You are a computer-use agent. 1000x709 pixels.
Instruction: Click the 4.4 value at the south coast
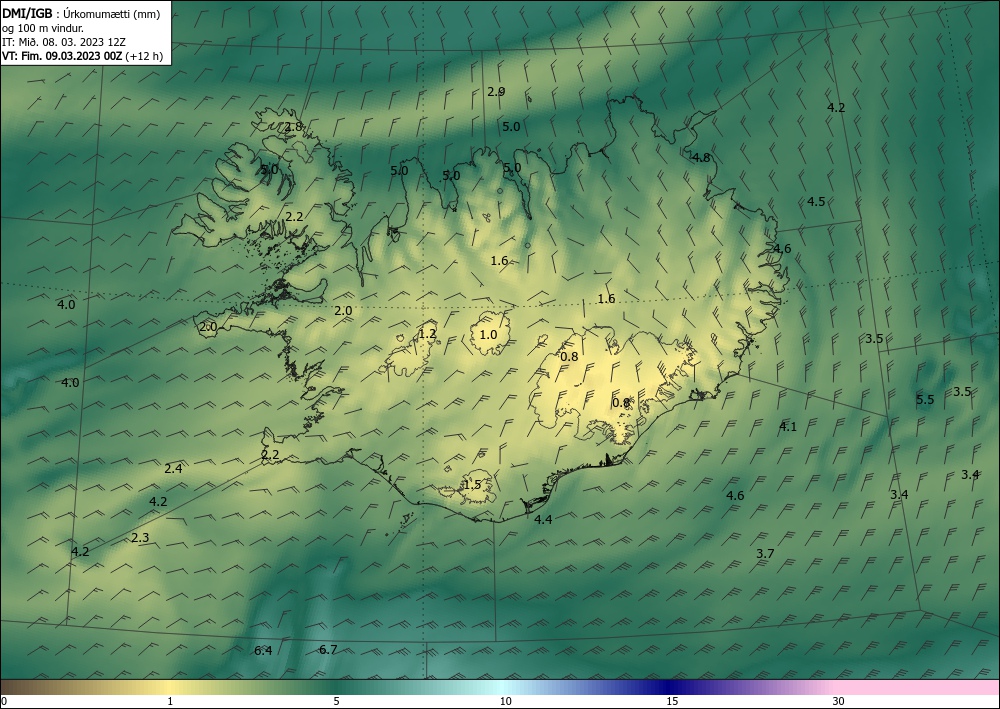coord(543,520)
